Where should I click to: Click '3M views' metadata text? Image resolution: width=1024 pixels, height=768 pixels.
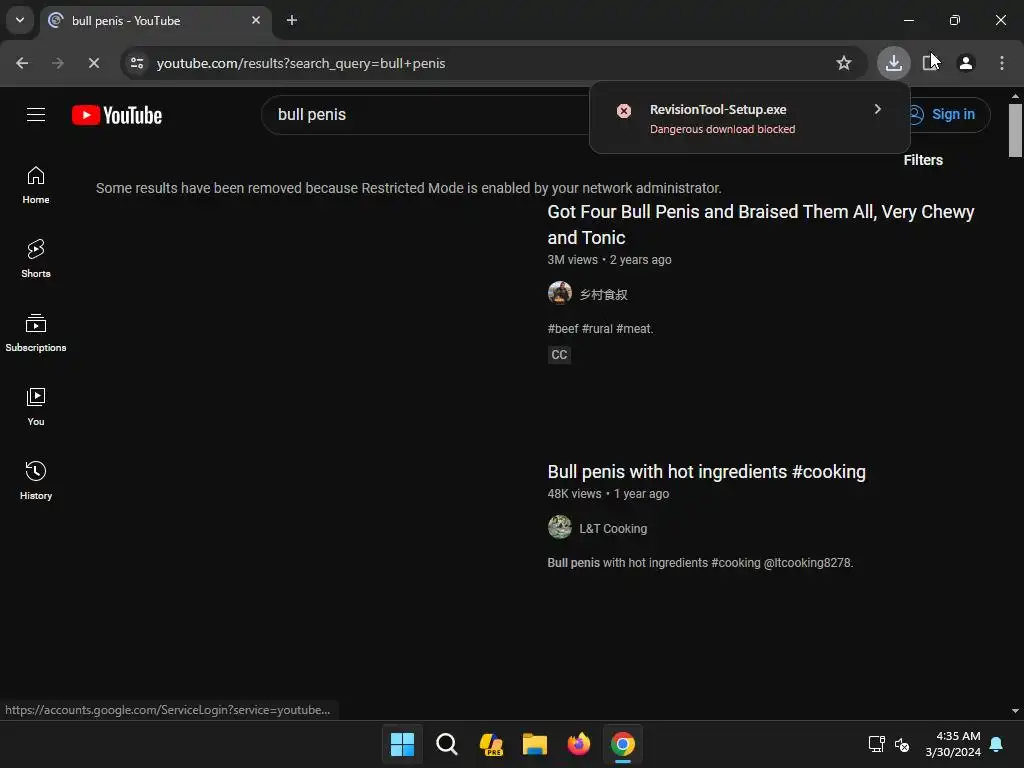point(573,260)
